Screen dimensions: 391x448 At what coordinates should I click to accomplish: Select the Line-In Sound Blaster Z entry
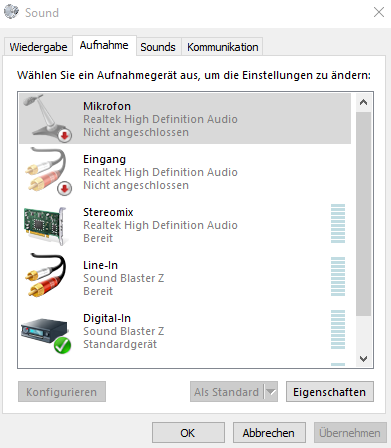click(x=185, y=277)
